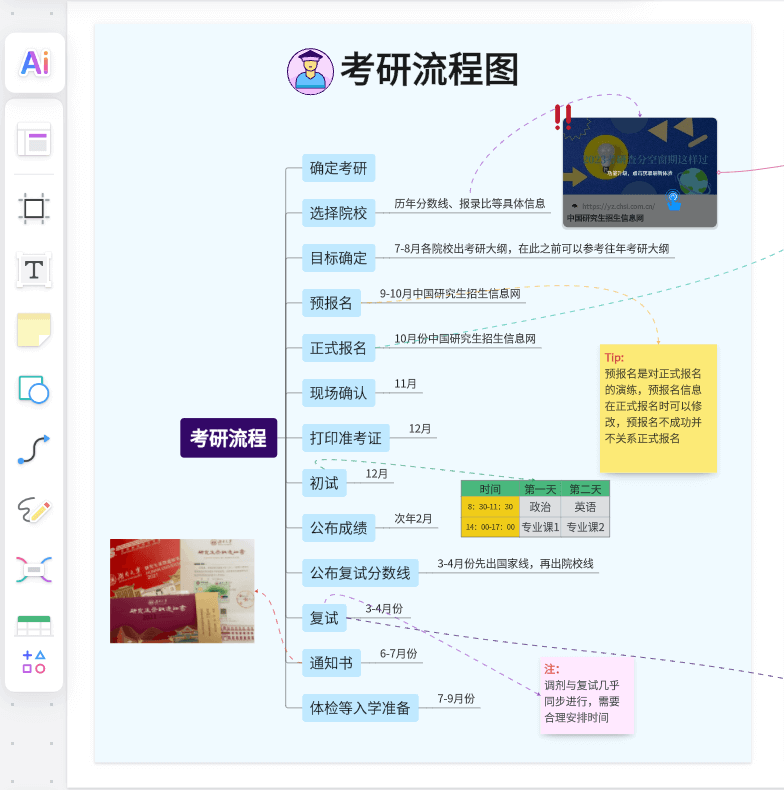Open the 中国研究生招生信息网 link card
Viewport: 784px width, 790px height.
pyautogui.click(x=640, y=172)
